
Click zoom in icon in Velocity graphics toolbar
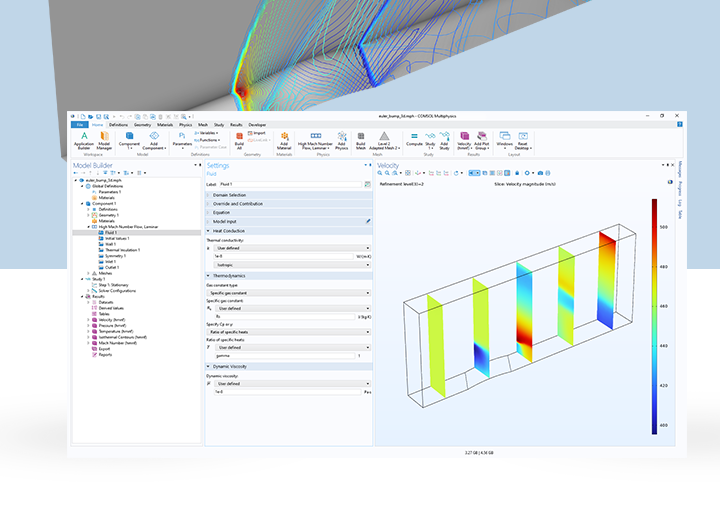tap(380, 173)
